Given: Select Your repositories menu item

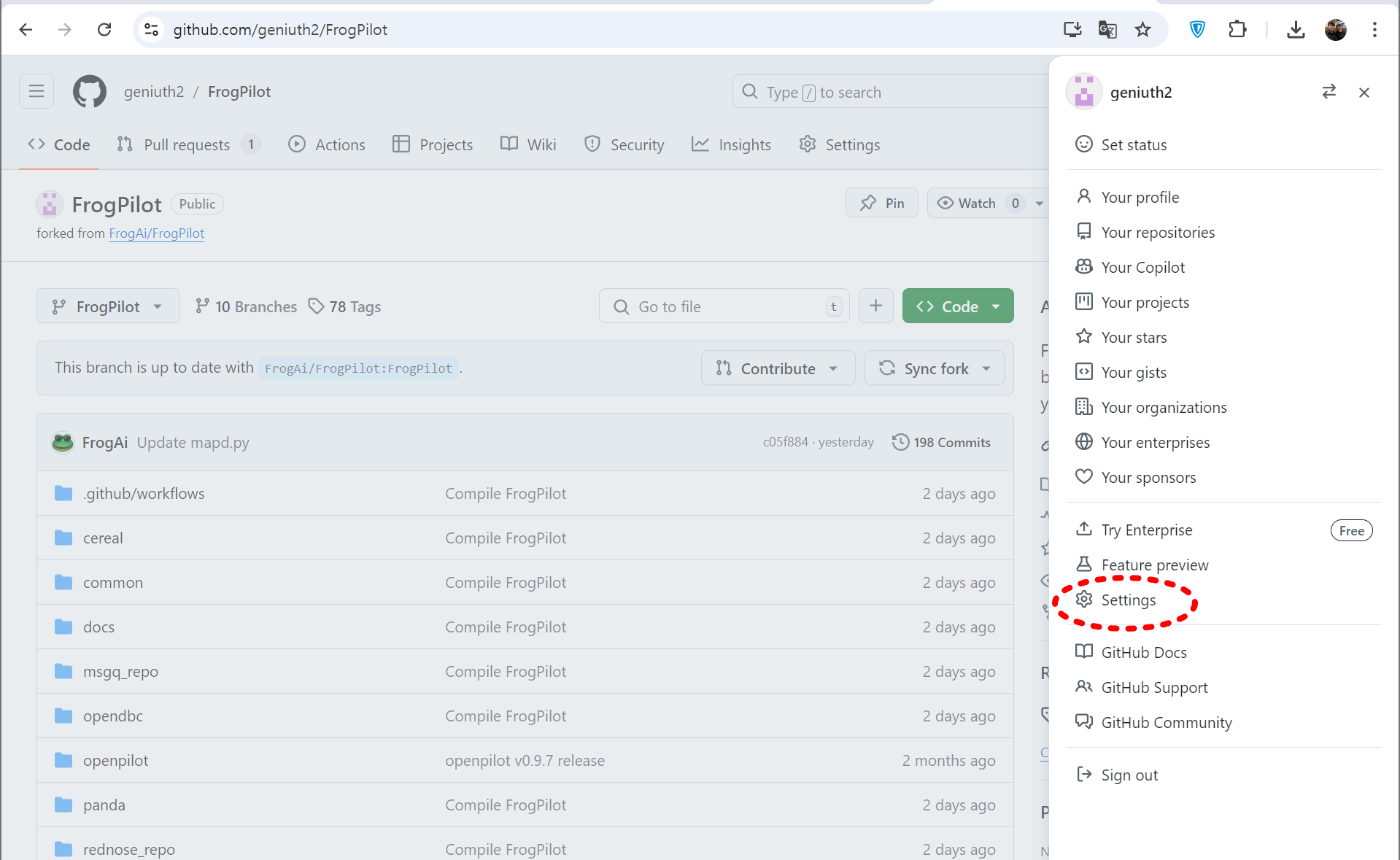Looking at the screenshot, I should click(1223, 232).
